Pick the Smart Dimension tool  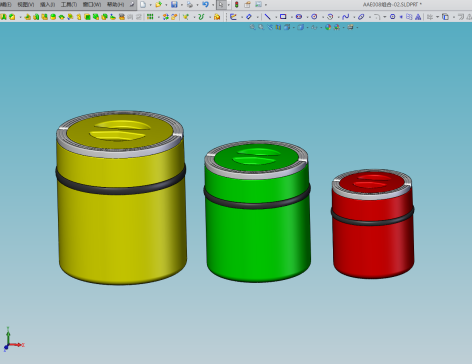[249, 17]
